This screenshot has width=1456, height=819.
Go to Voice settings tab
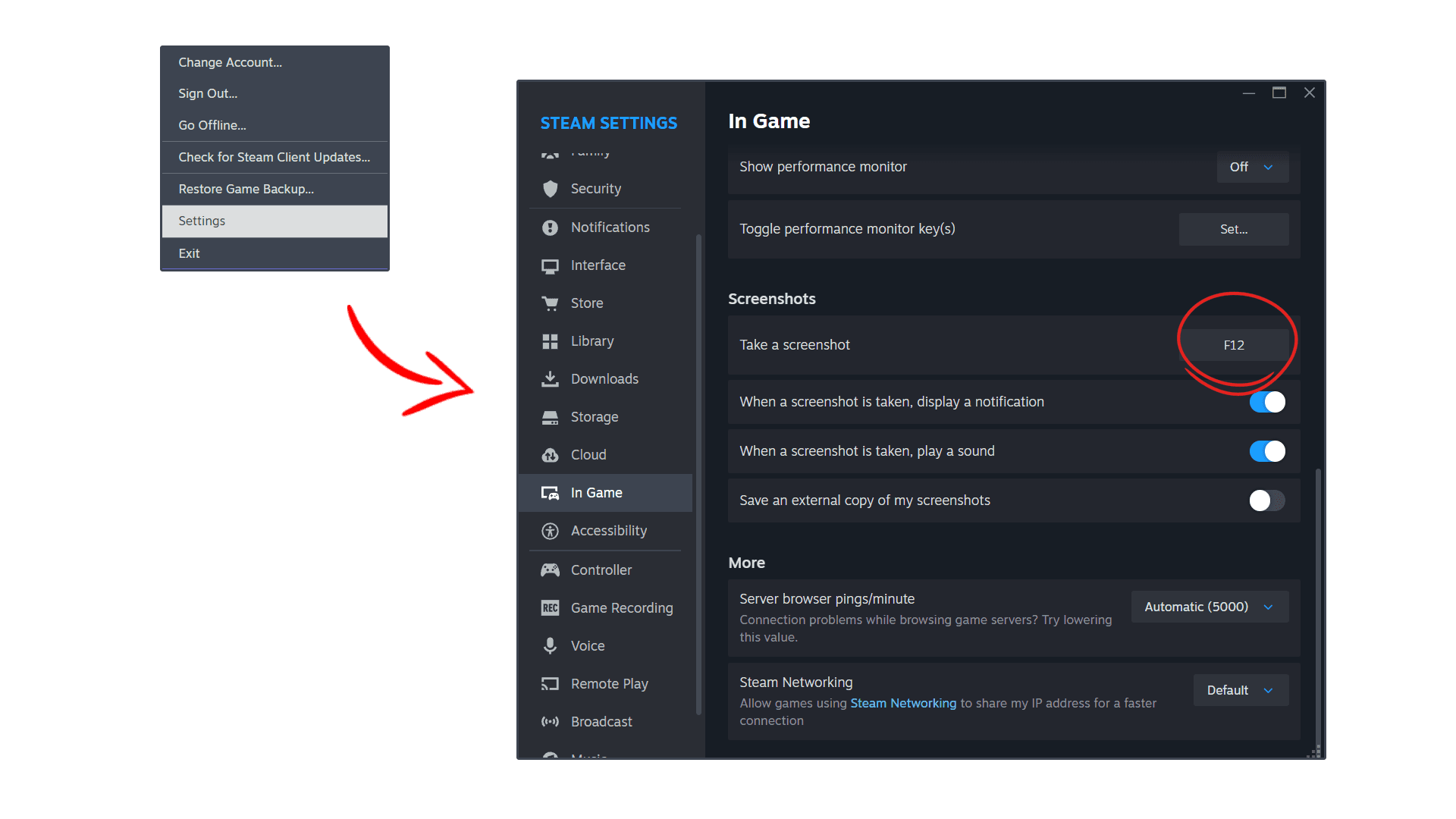(x=605, y=646)
